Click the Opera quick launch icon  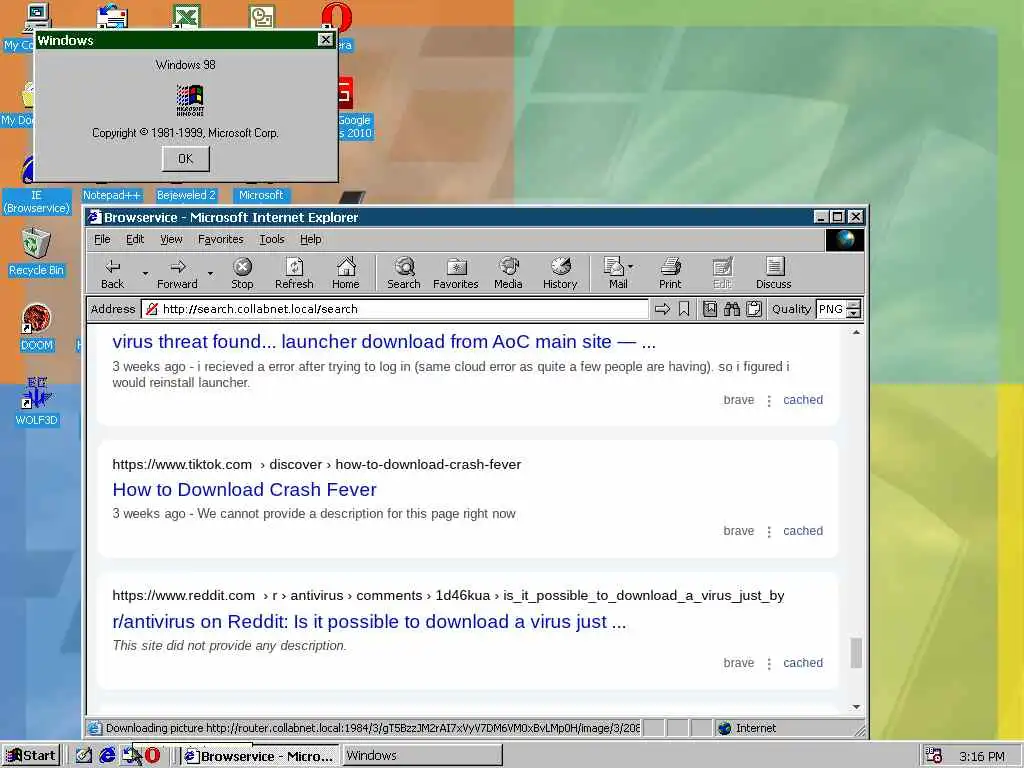click(152, 756)
